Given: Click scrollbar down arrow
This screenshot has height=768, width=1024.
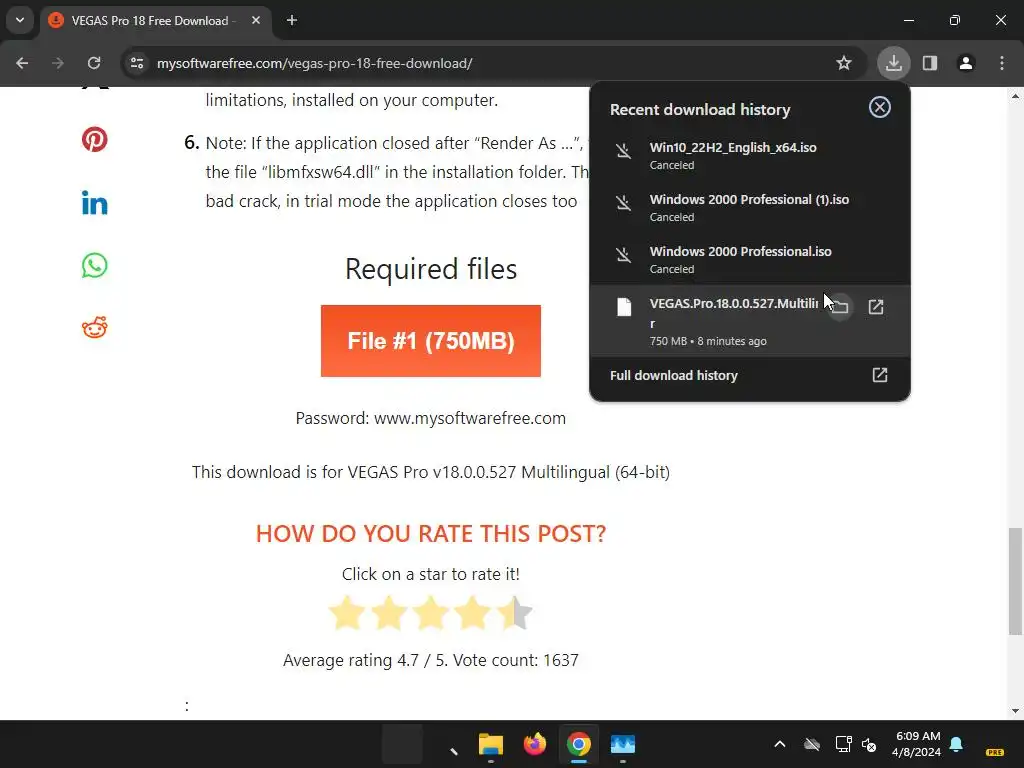Looking at the screenshot, I should pyautogui.click(x=1015, y=711).
